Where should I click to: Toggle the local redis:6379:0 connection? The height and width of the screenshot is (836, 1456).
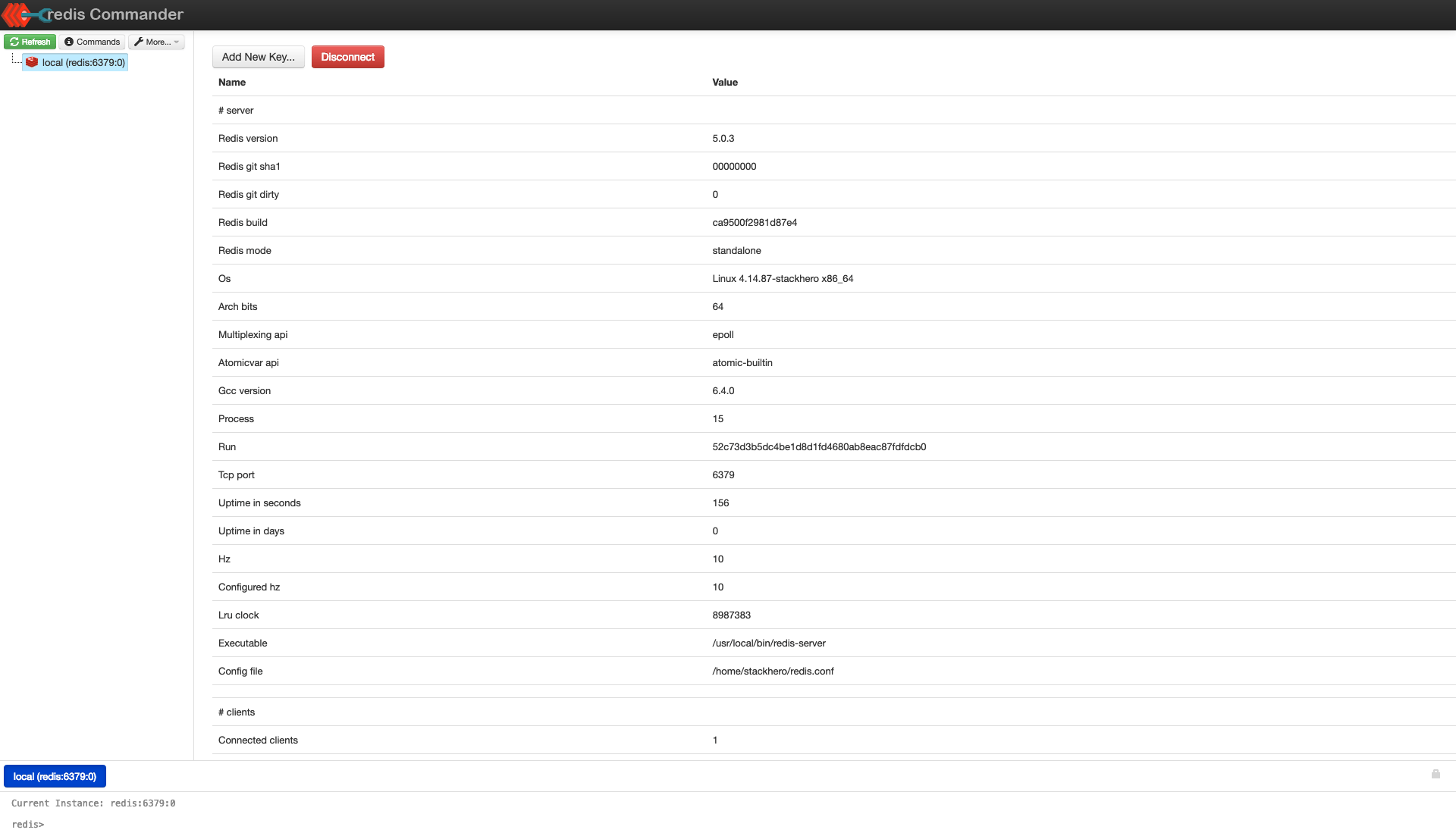(75, 62)
